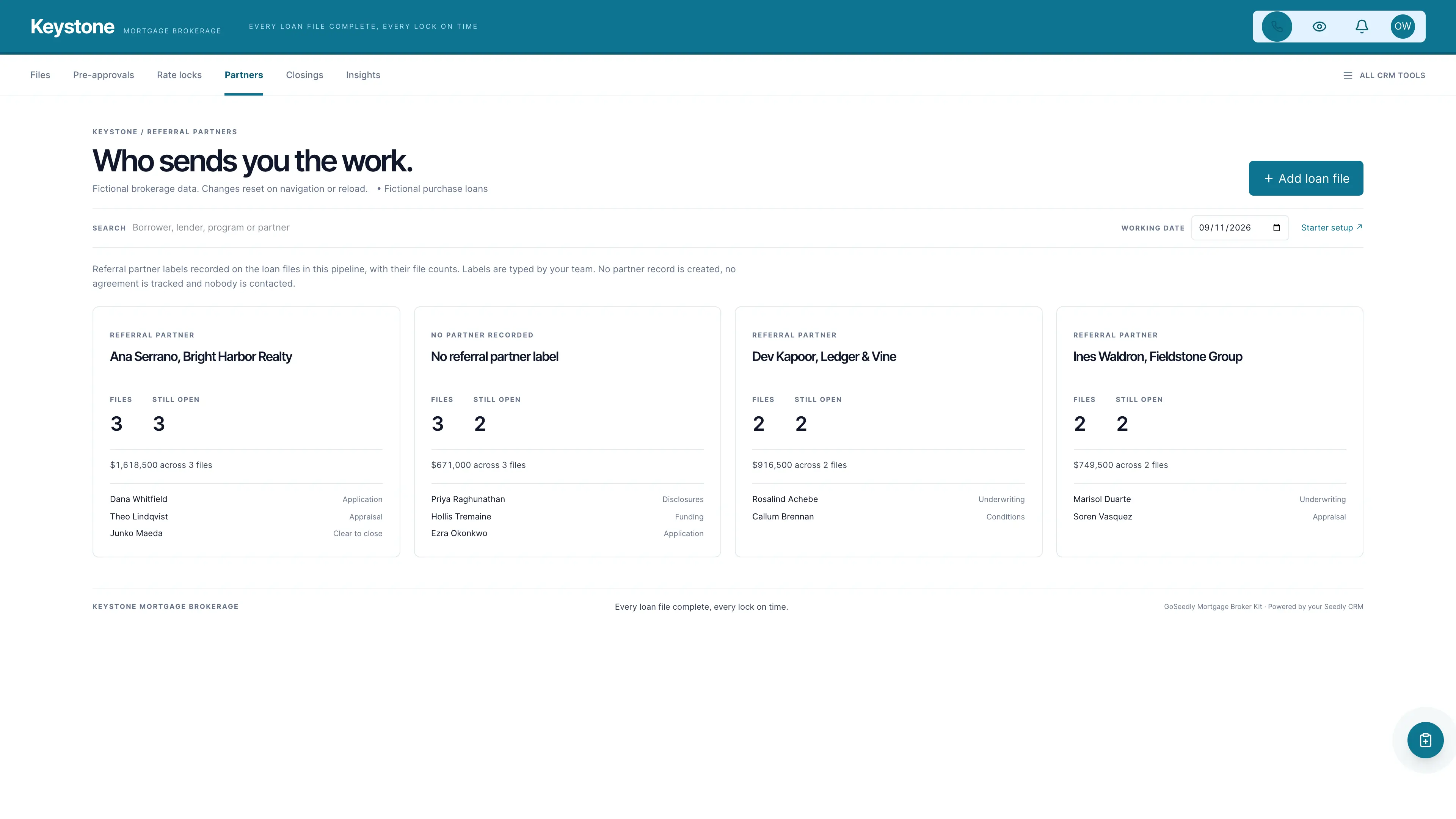
Task: Open the floating clipboard quick-add button
Action: 1425,740
